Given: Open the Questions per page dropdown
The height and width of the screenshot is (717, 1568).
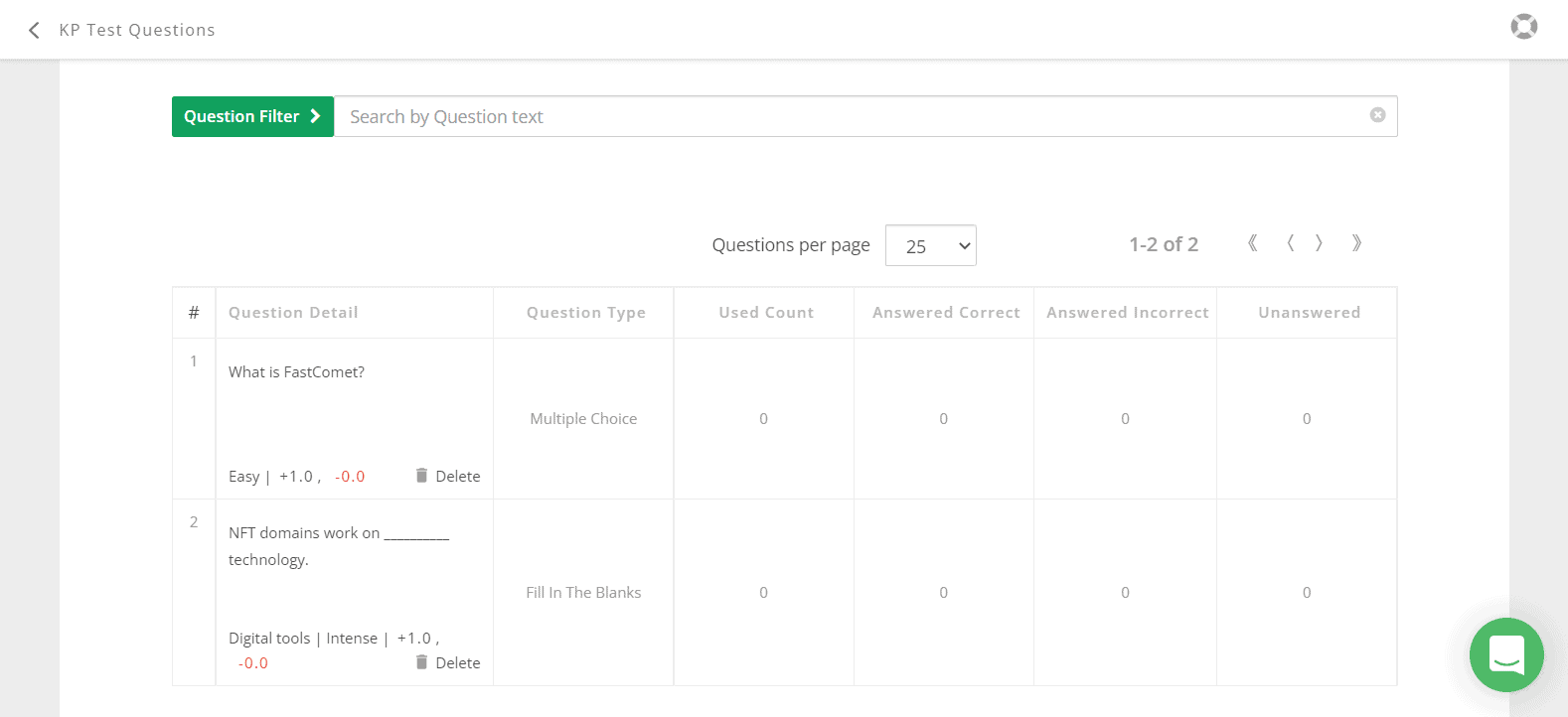Looking at the screenshot, I should coord(930,245).
